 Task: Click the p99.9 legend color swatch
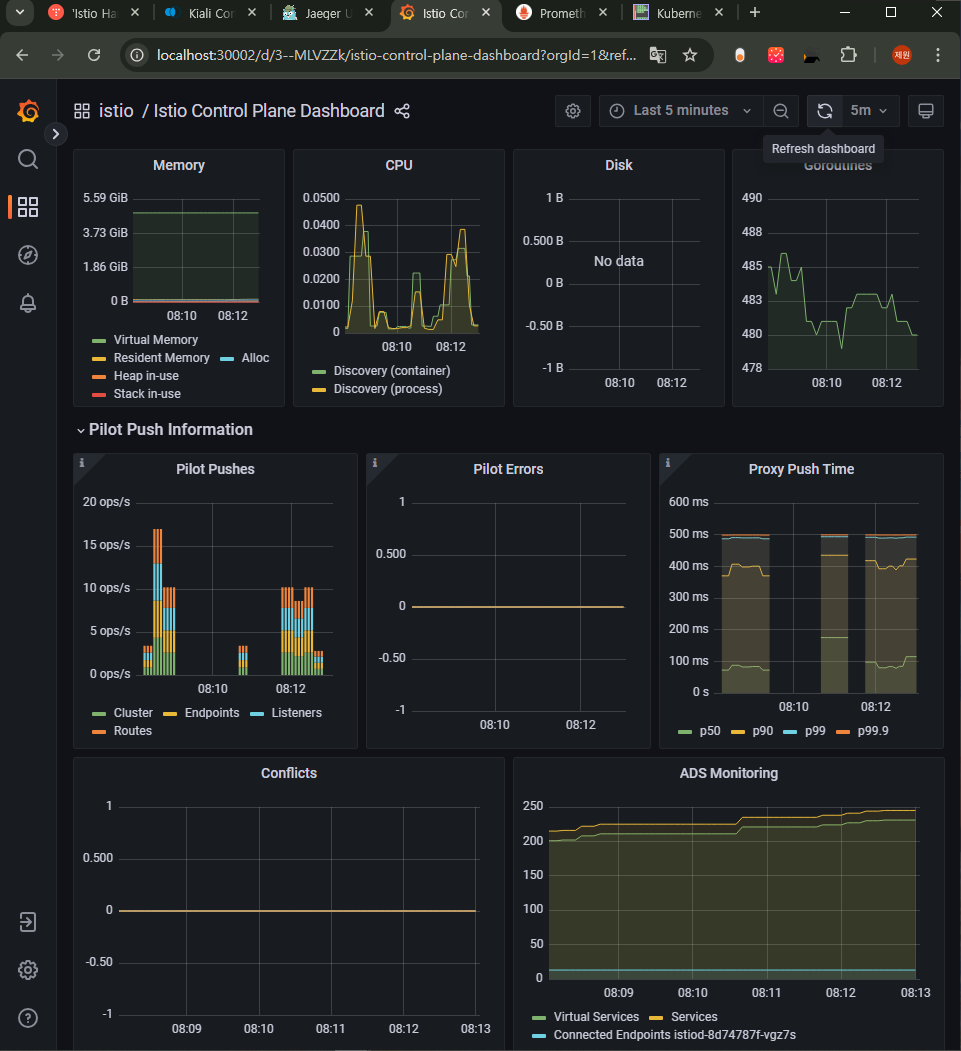(x=843, y=732)
